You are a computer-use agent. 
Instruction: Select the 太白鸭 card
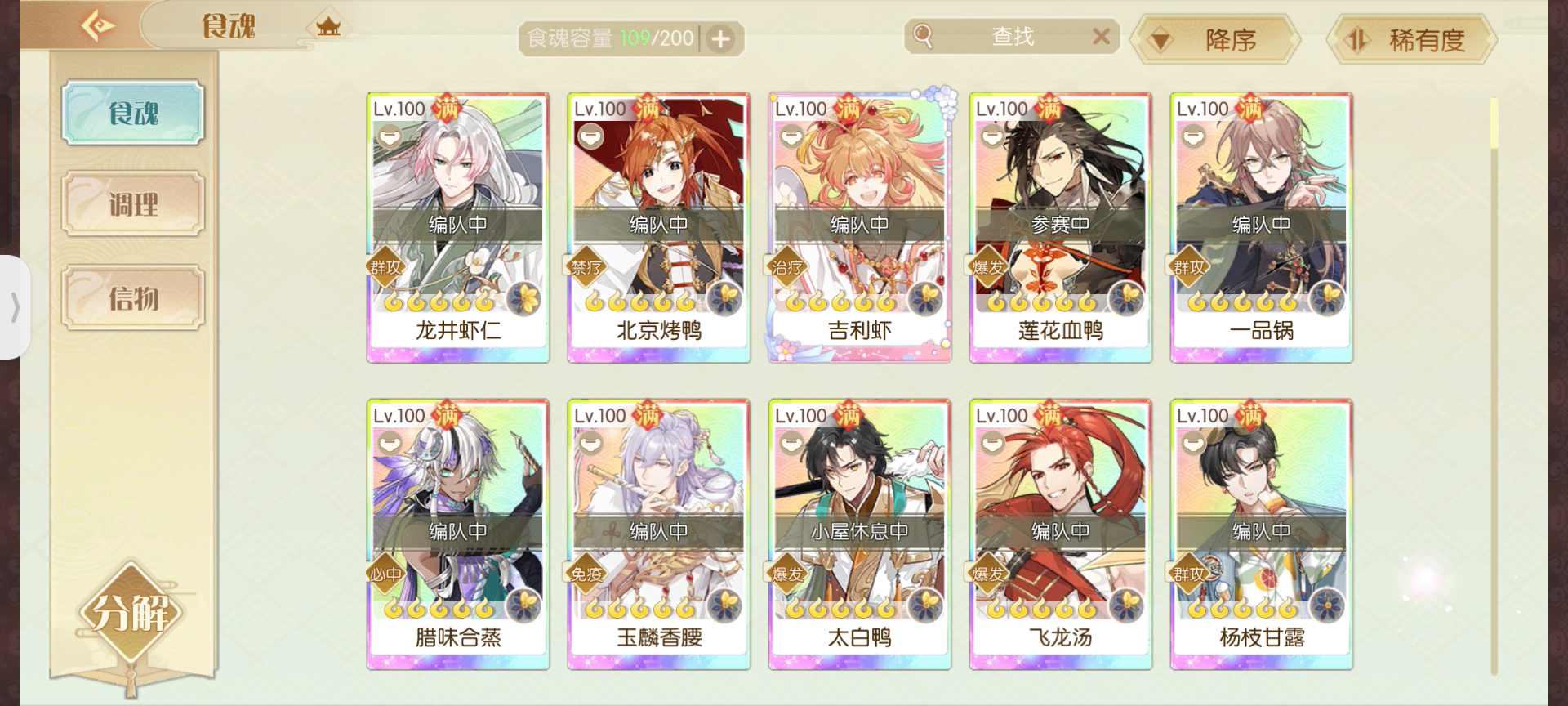click(x=860, y=534)
